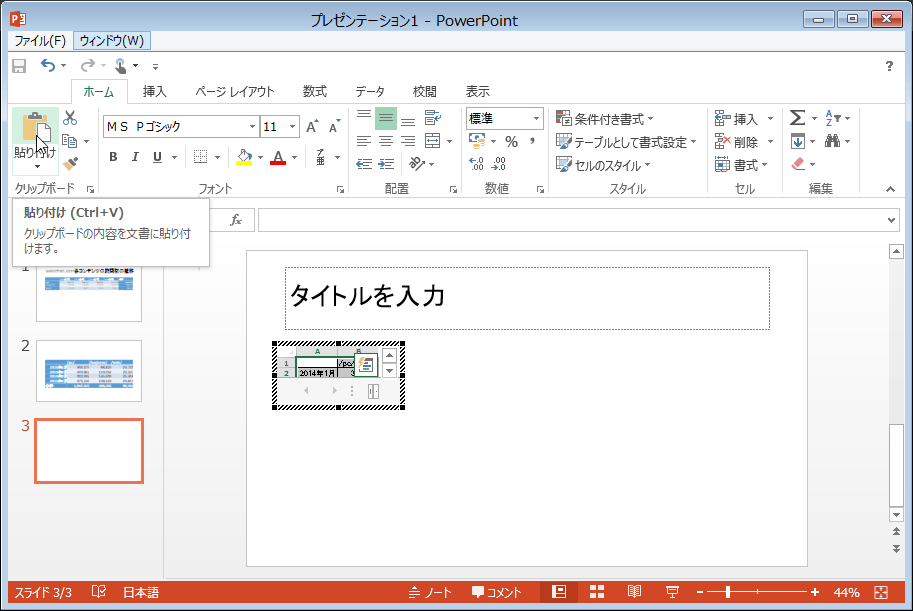Open the セルのスタイル dropdown
913x611 pixels.
(x=603, y=165)
